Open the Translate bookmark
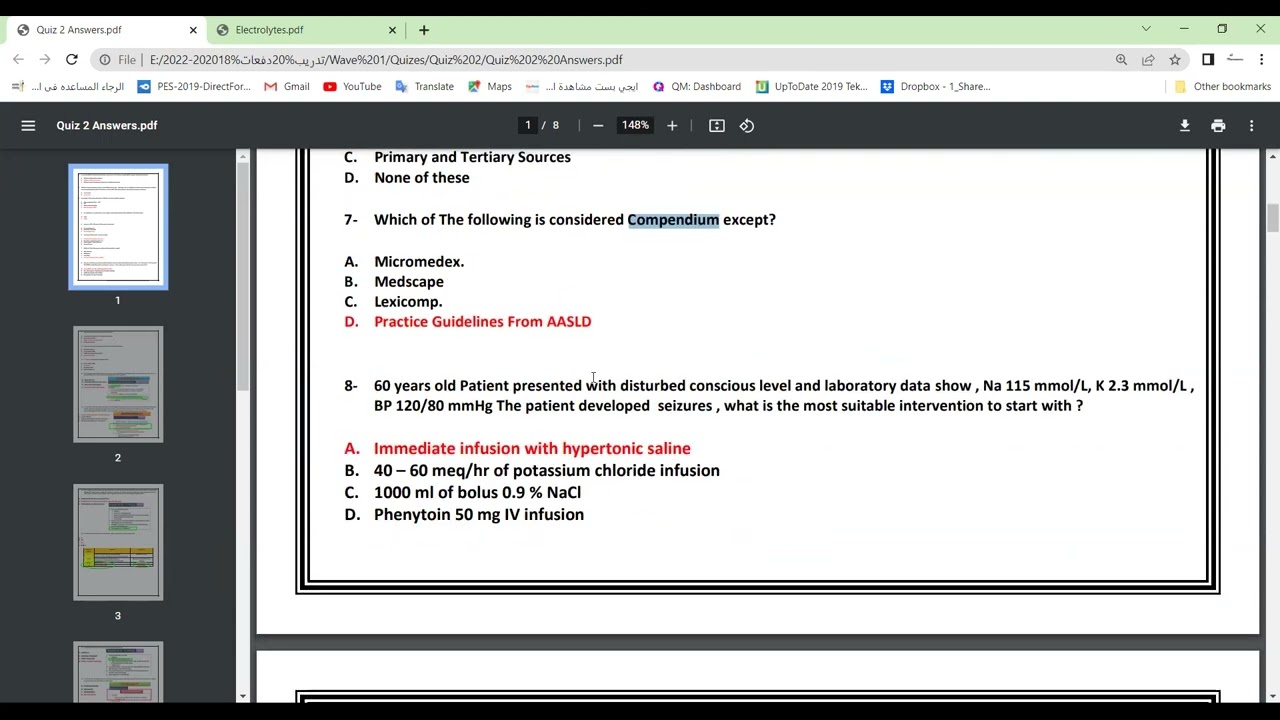Image resolution: width=1280 pixels, height=720 pixels. click(424, 87)
